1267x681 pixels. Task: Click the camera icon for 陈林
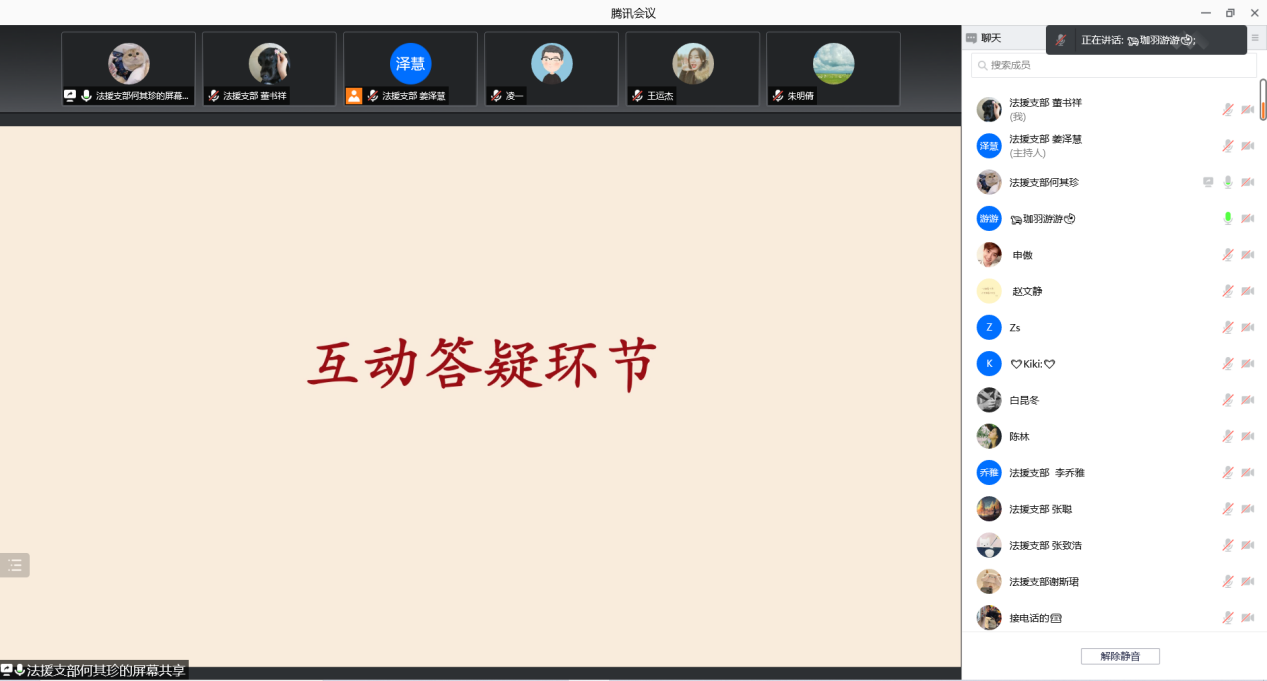[1247, 436]
